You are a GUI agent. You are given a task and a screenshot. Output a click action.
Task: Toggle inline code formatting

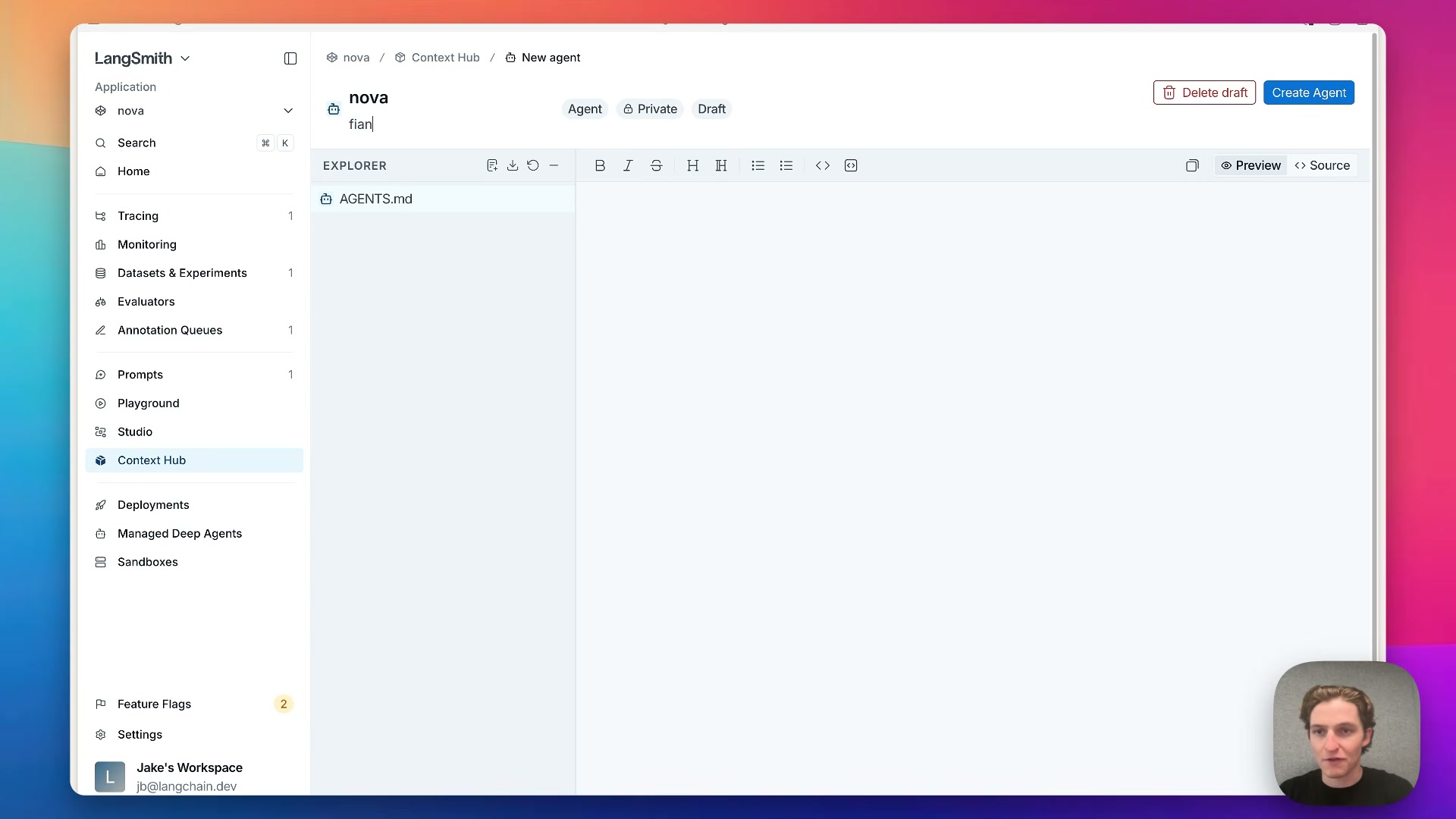click(823, 165)
